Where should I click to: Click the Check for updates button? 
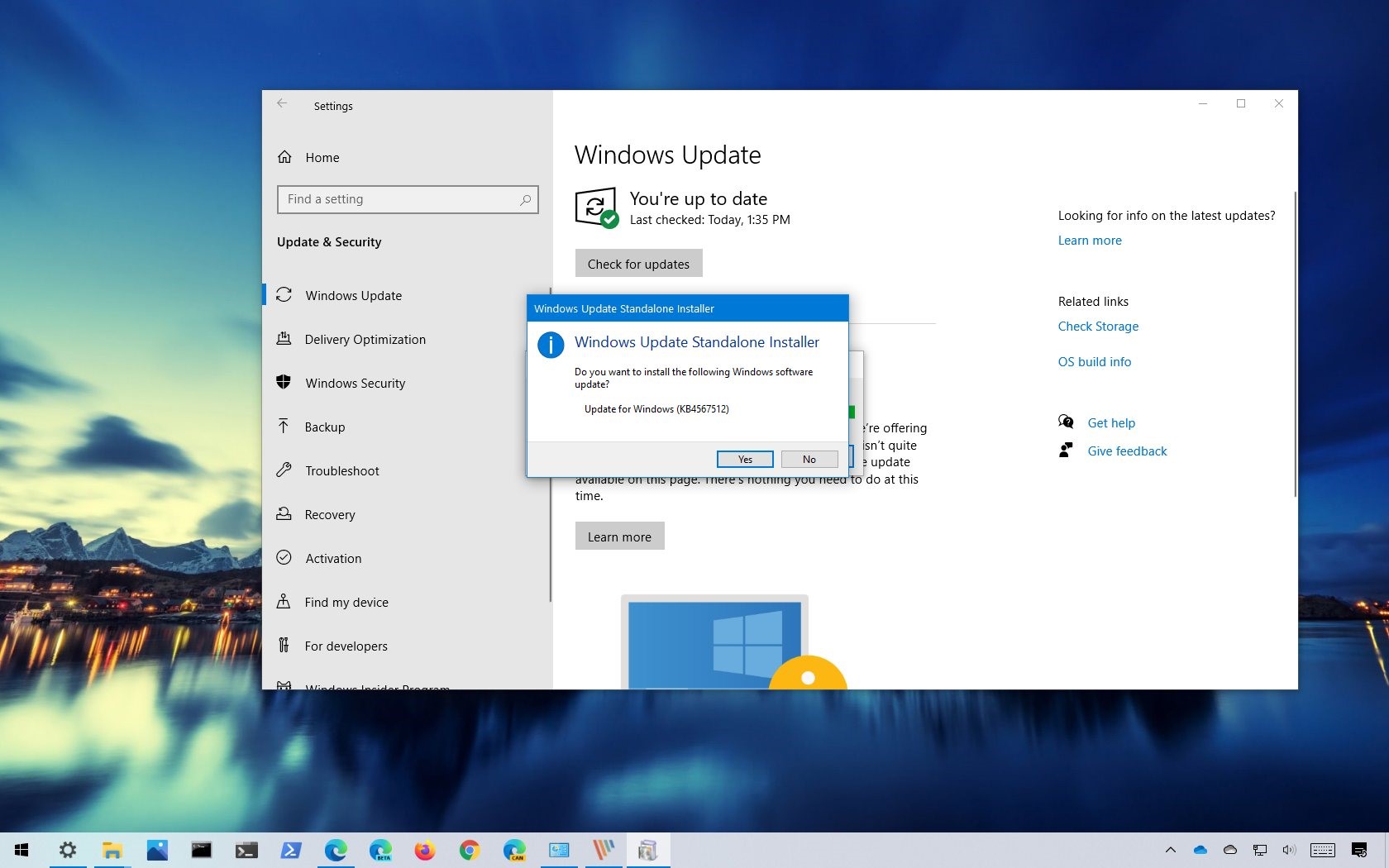coord(638,264)
